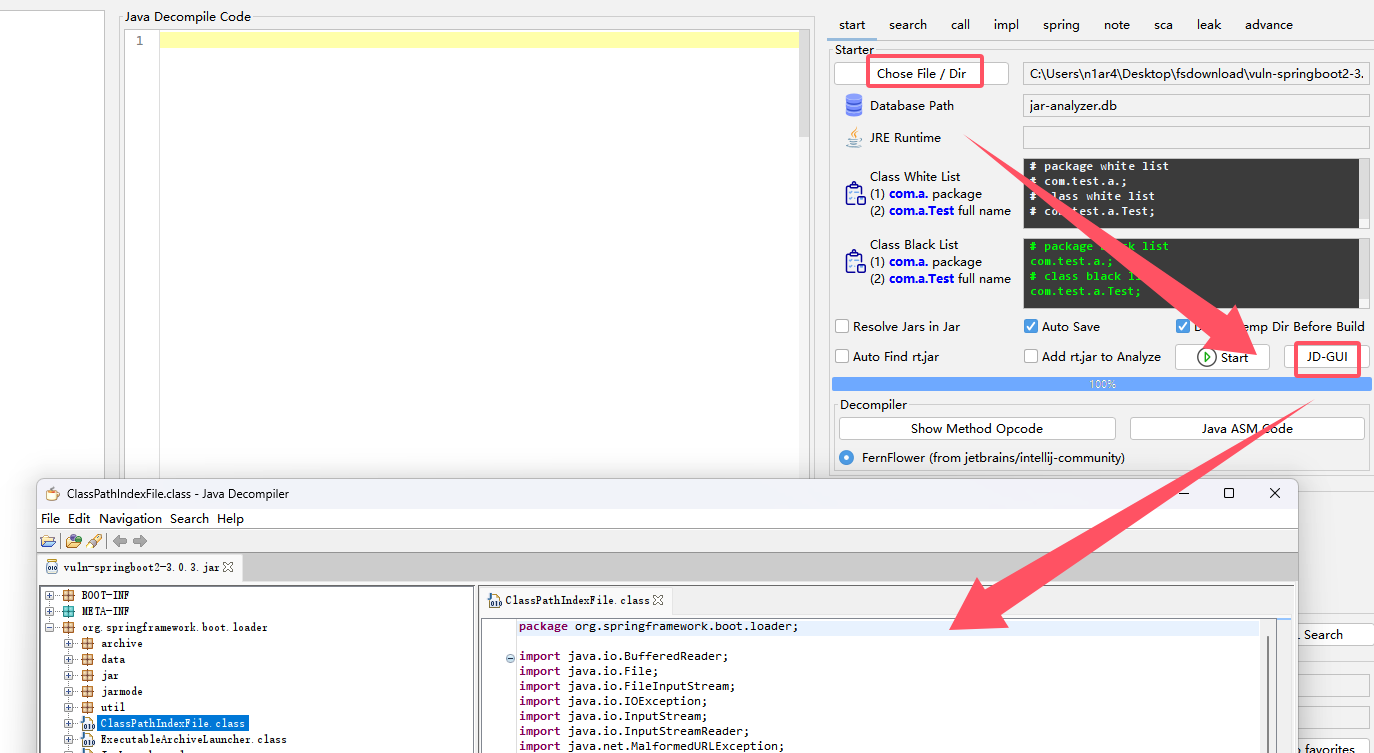Tick the Add rt.jar to Analyze checkbox
1374x753 pixels.
(1031, 357)
